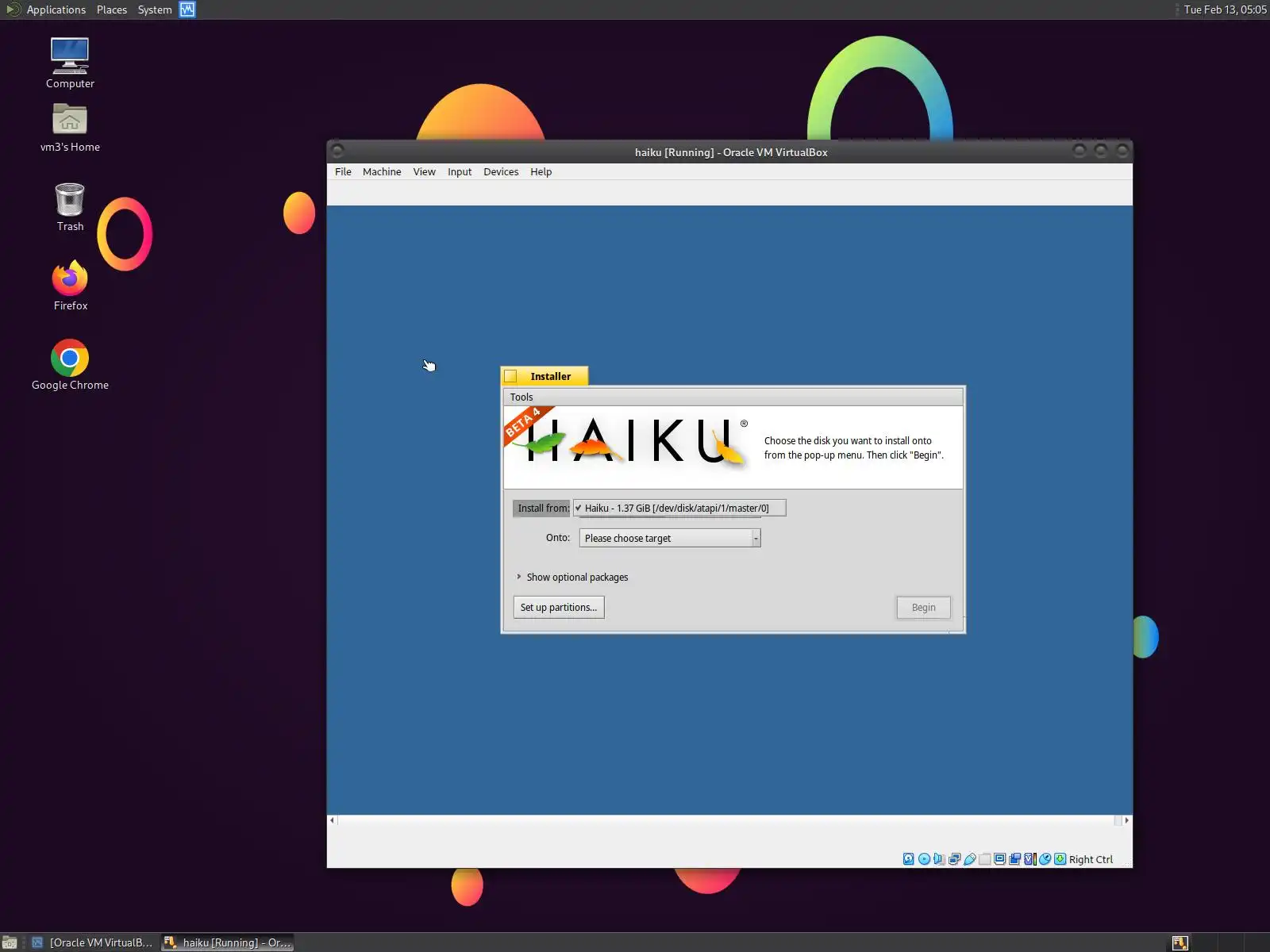Screen dimensions: 1270x952
Task: Open the Devices menu
Action: tap(501, 171)
